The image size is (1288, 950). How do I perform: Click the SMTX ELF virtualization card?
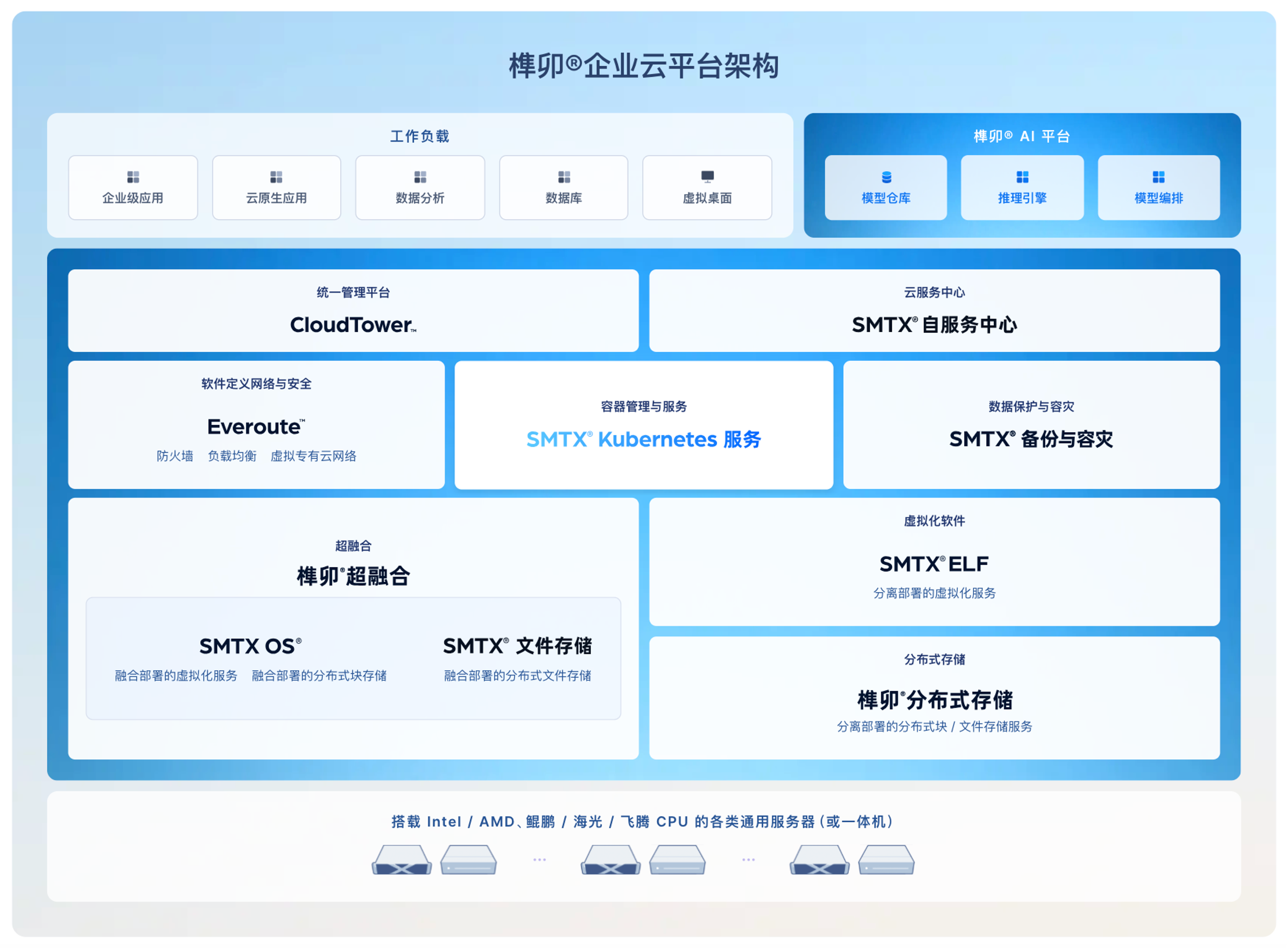tap(934, 563)
